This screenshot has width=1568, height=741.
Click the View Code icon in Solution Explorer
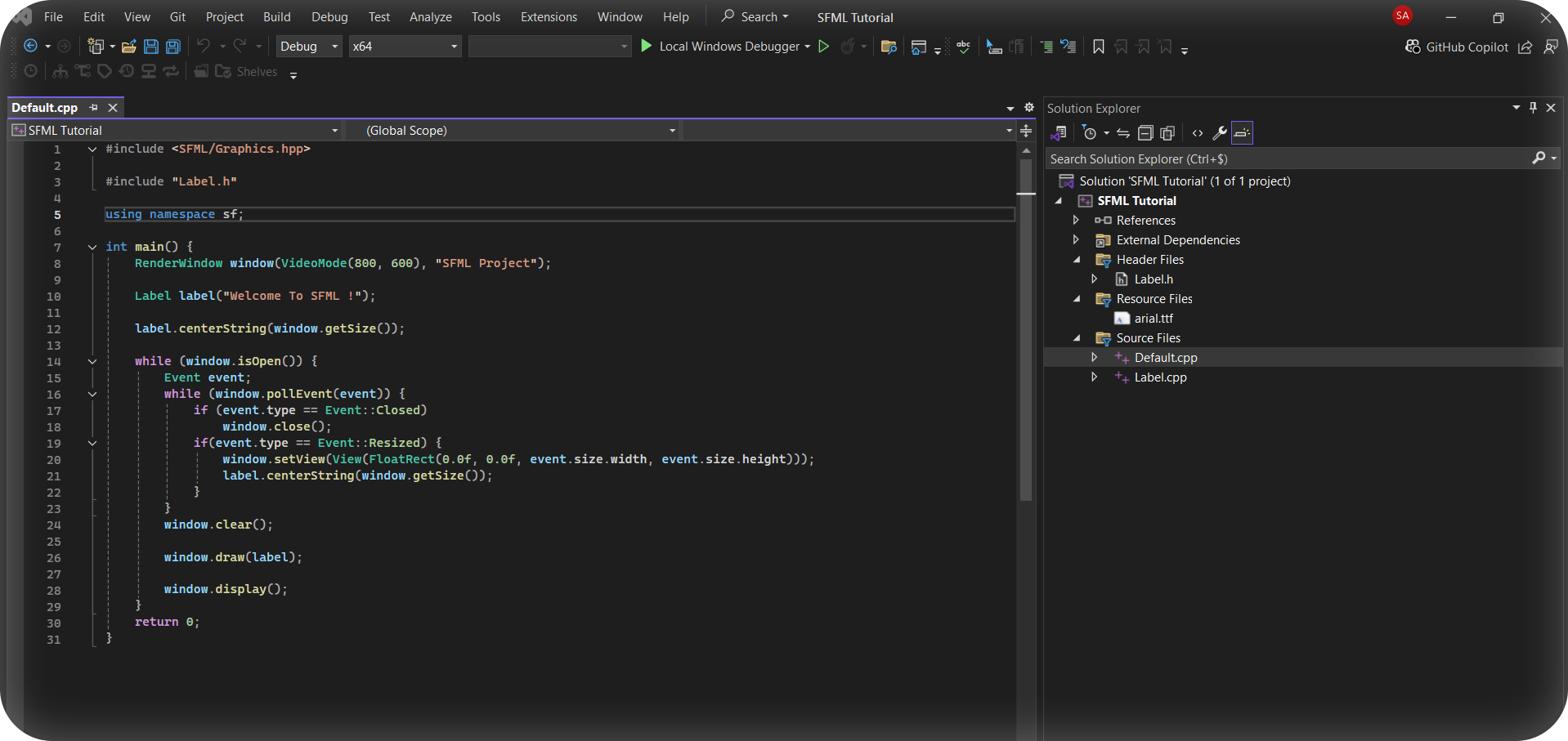[x=1198, y=133]
